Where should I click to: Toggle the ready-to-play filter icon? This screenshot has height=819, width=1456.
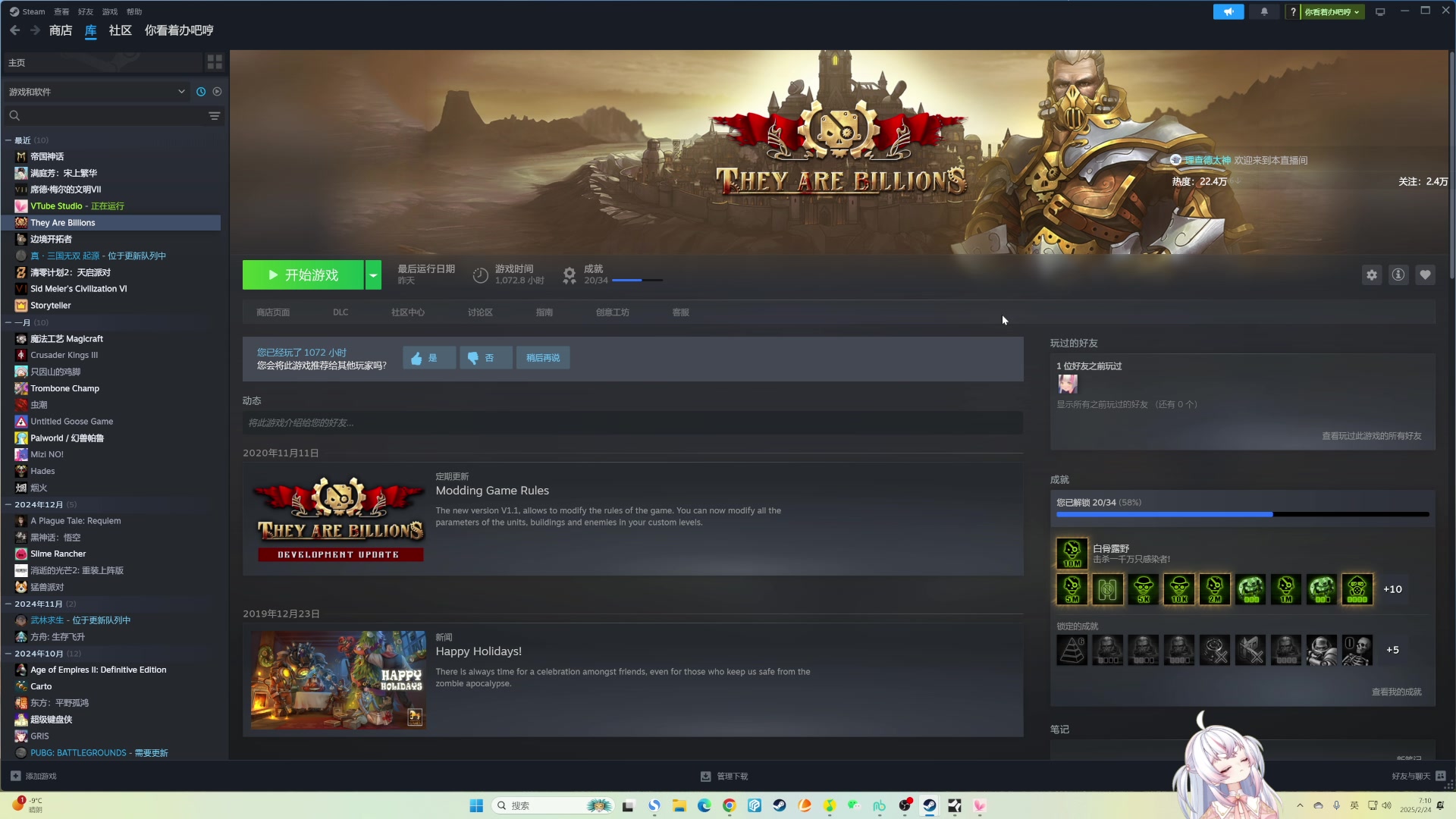tap(217, 92)
